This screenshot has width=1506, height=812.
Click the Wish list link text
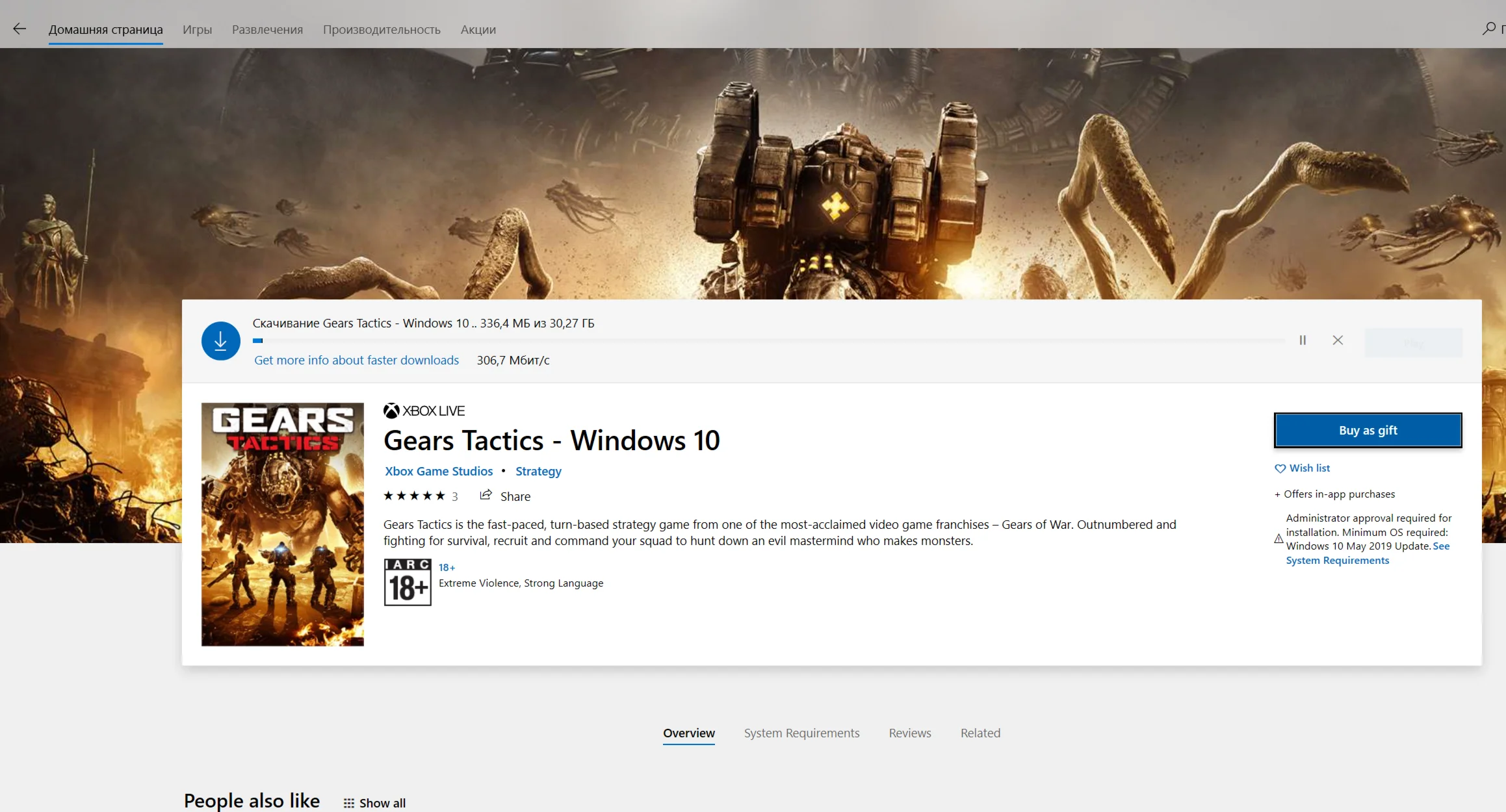[x=1310, y=468]
